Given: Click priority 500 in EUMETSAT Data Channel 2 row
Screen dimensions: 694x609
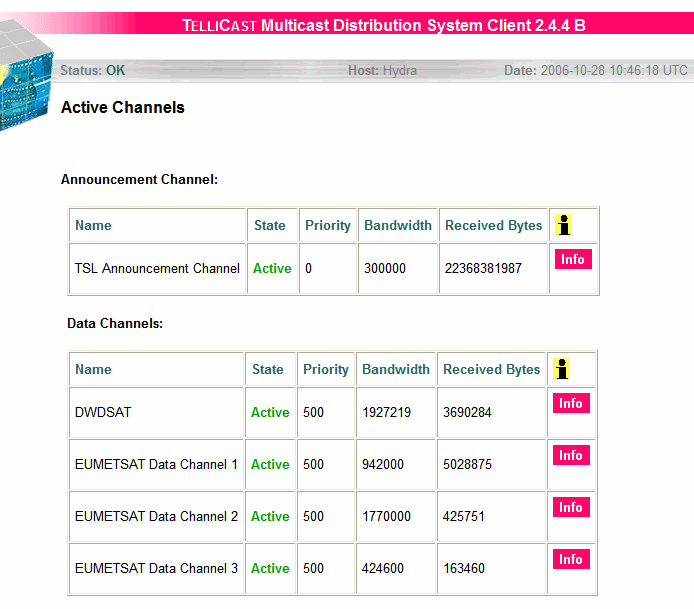Looking at the screenshot, I should (313, 516).
